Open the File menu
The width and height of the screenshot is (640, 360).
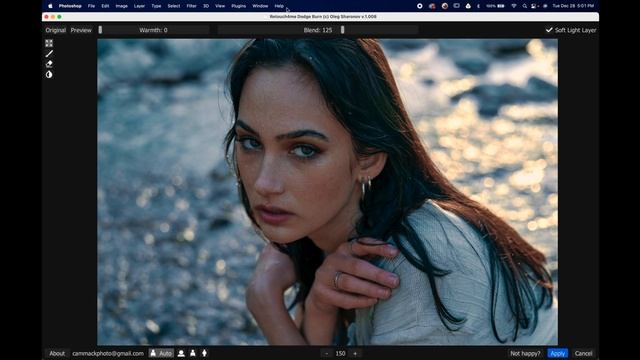(x=91, y=6)
